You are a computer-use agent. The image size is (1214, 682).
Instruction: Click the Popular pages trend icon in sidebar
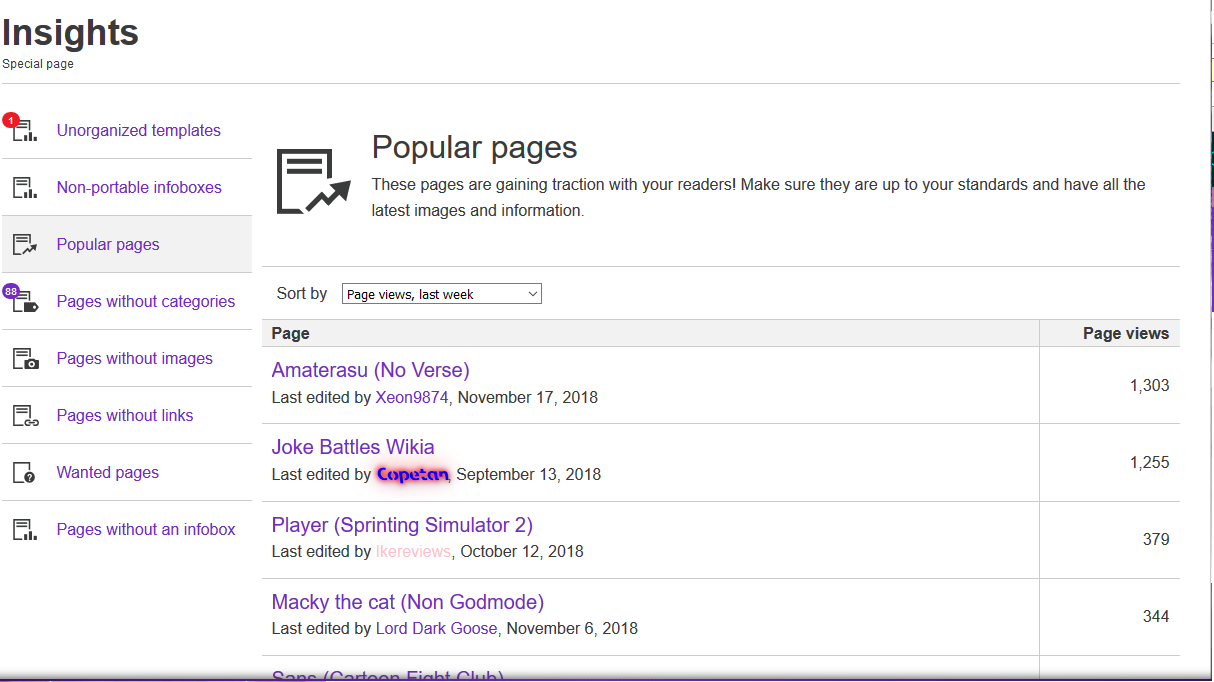(x=24, y=245)
